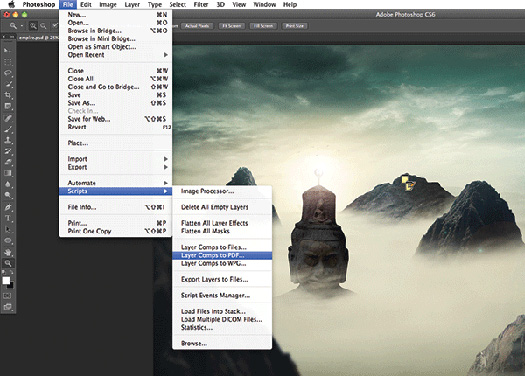Open the Apple menu
The width and height of the screenshot is (525, 376).
12,4
